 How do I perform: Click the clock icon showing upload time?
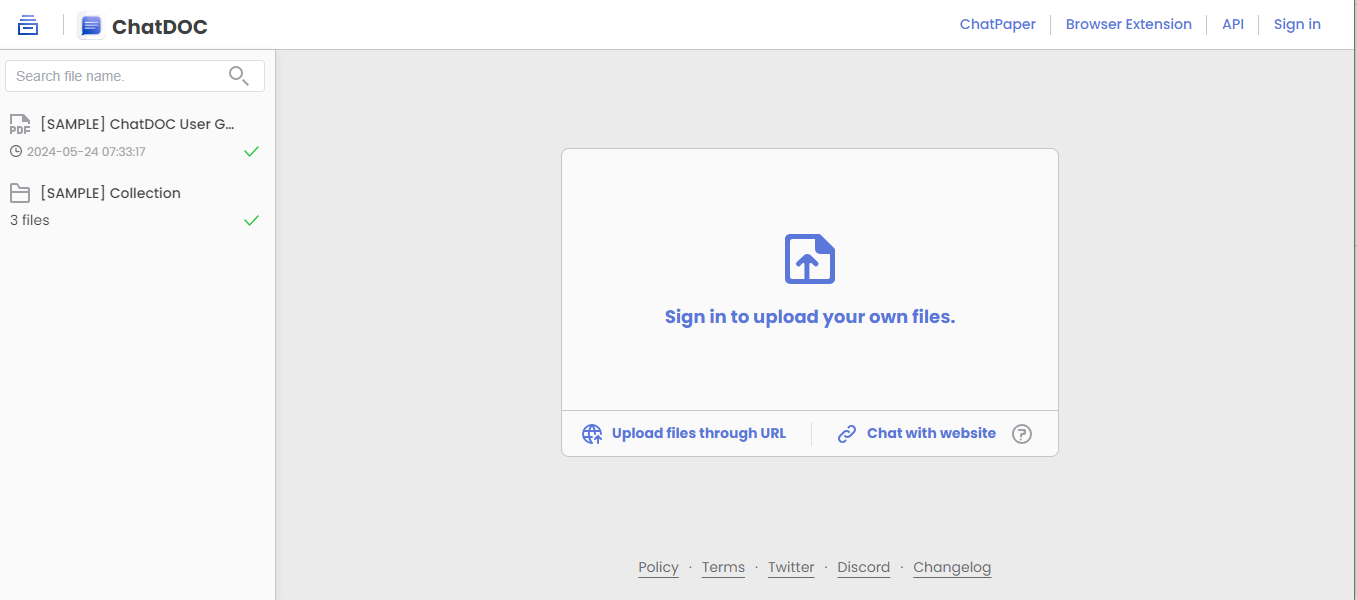pyautogui.click(x=15, y=151)
